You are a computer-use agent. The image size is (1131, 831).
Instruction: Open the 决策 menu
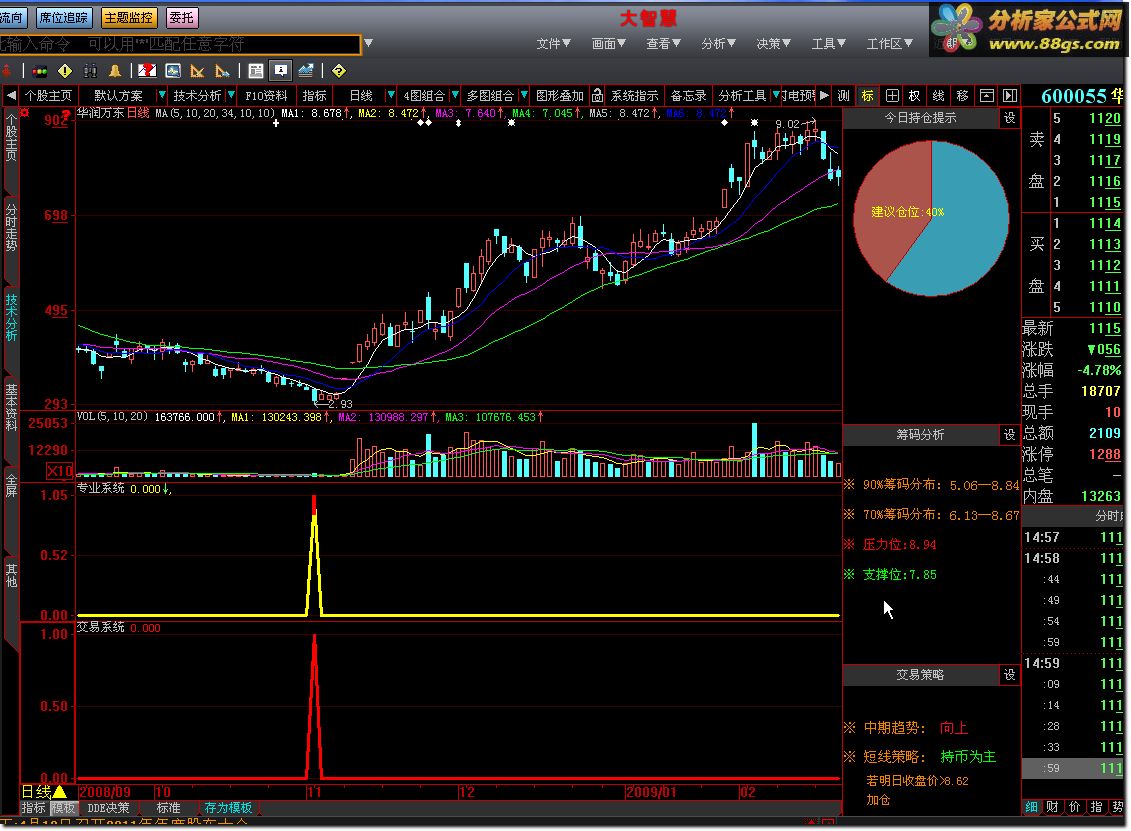[x=773, y=44]
